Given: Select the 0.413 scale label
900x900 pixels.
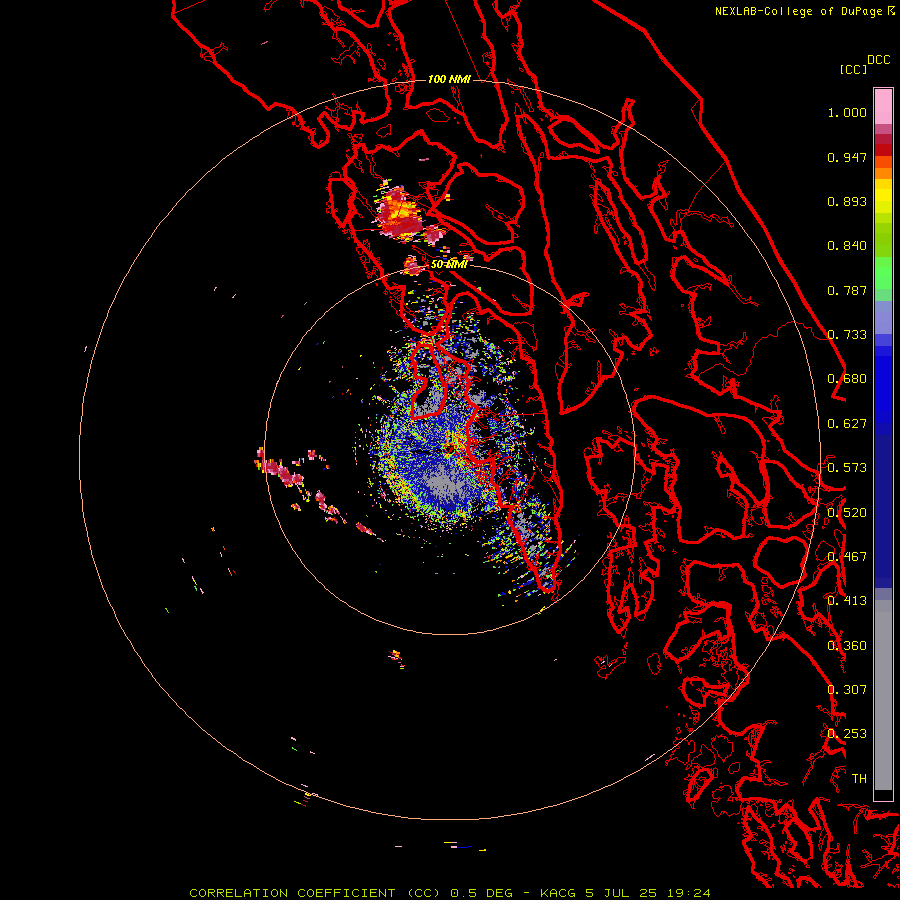Looking at the screenshot, I should 847,601.
